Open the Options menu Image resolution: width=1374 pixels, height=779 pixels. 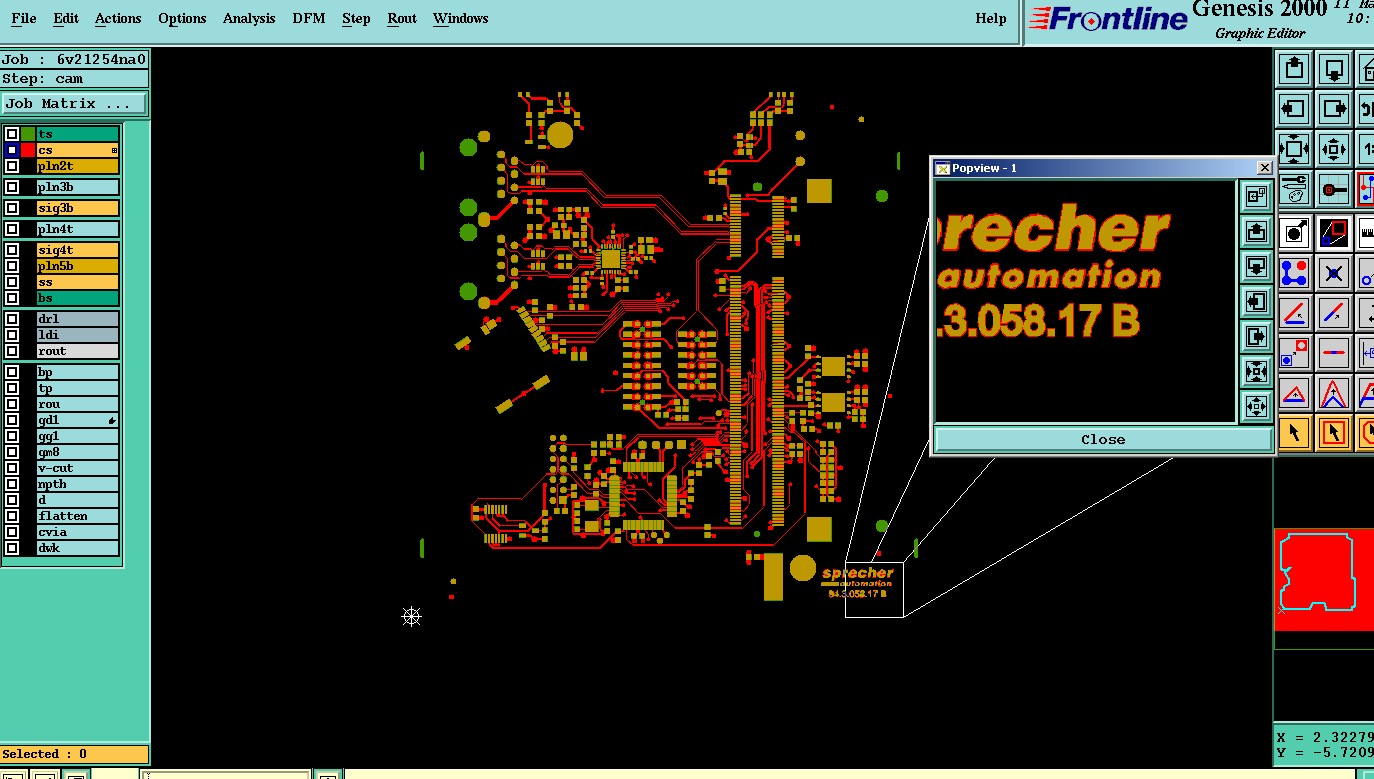182,18
